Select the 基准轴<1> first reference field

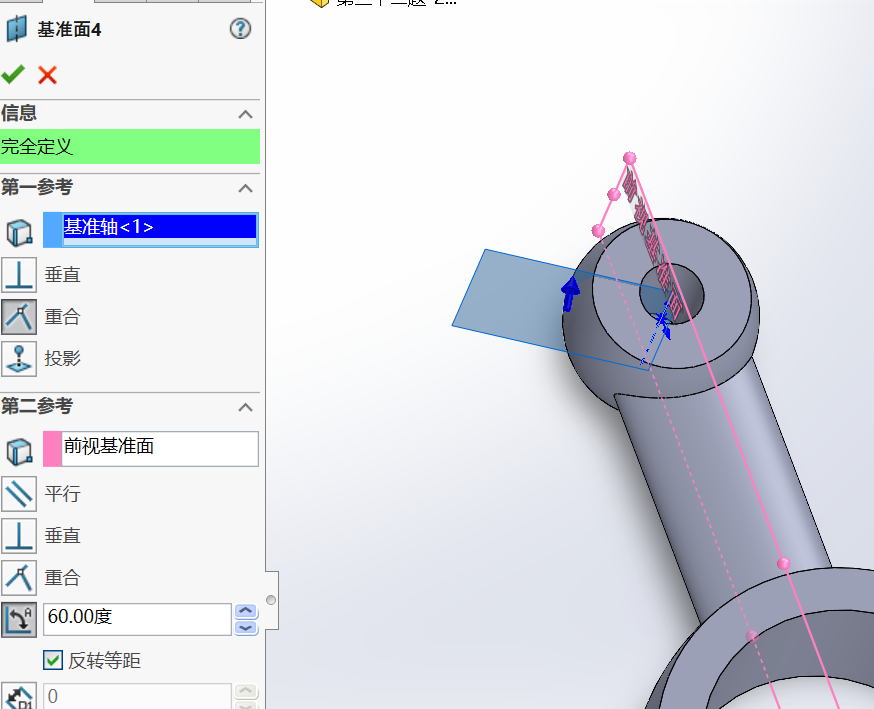pyautogui.click(x=159, y=230)
